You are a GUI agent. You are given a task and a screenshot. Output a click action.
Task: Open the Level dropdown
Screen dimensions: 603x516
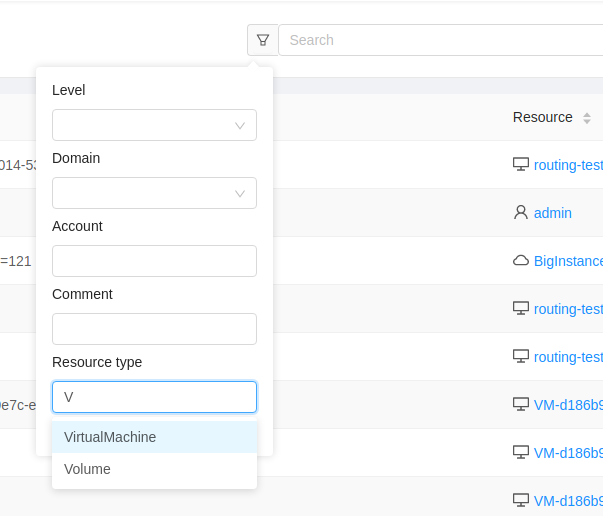point(154,125)
